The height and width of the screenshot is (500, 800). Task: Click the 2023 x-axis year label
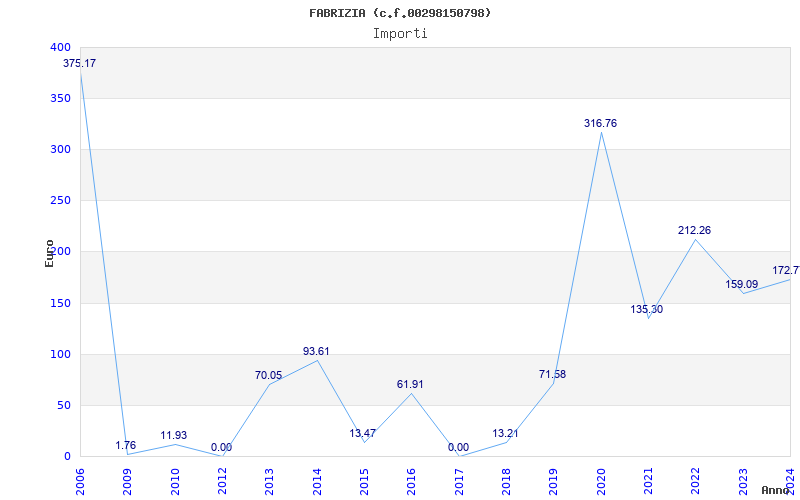[x=743, y=482]
